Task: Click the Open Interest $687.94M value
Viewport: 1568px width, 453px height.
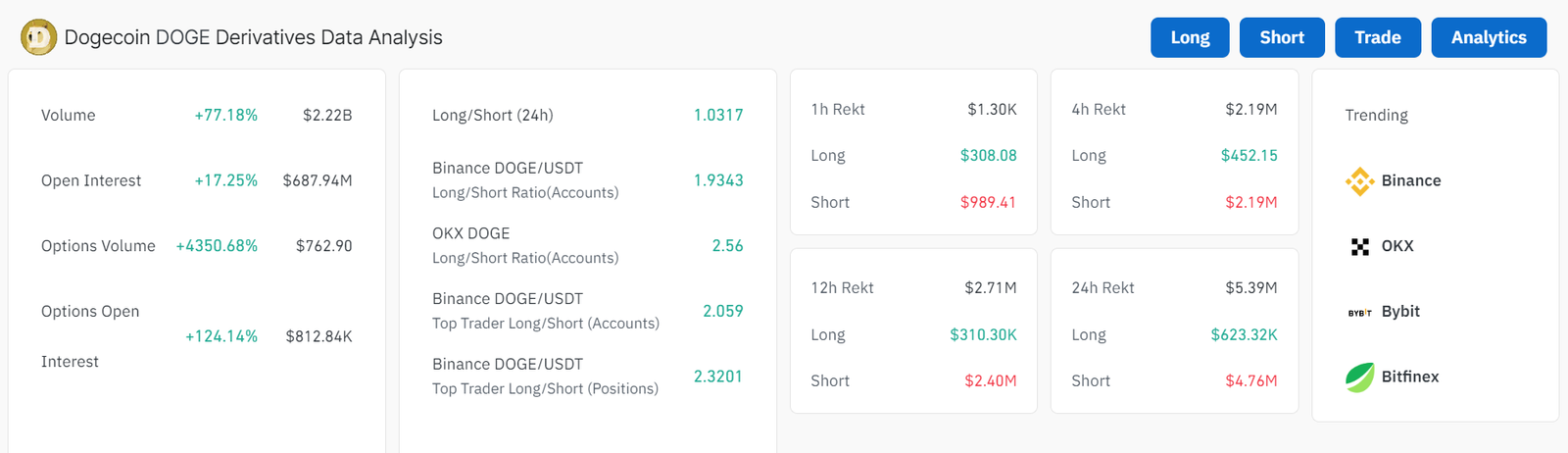Action: (x=318, y=181)
